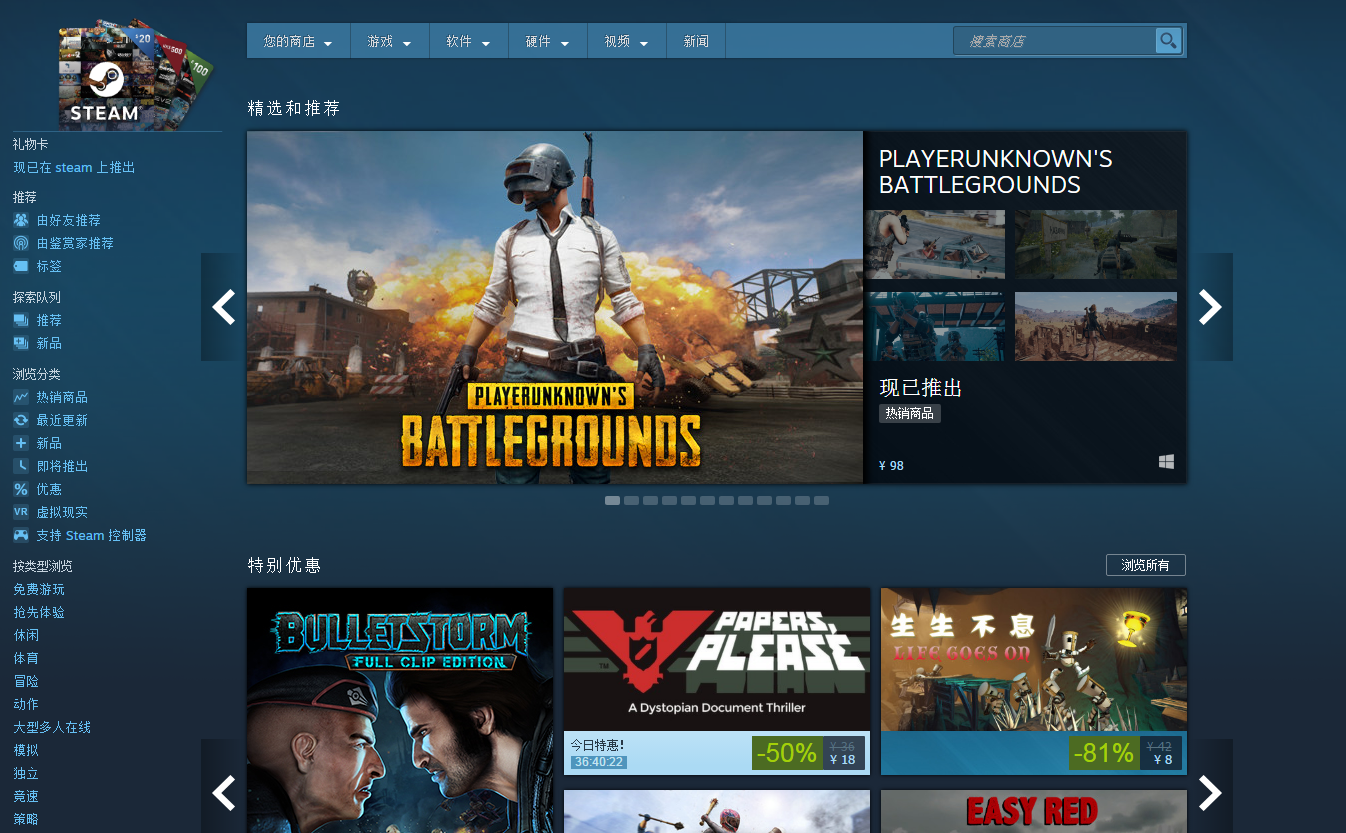Open the 游戏 dropdown menu
1346x833 pixels.
click(388, 41)
